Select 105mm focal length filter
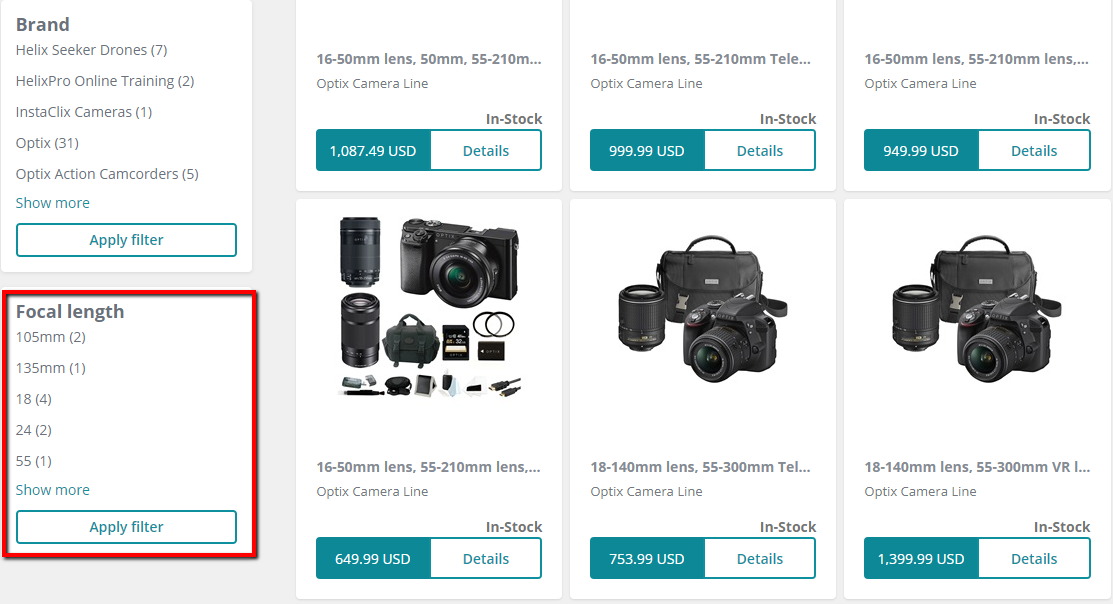 point(50,337)
